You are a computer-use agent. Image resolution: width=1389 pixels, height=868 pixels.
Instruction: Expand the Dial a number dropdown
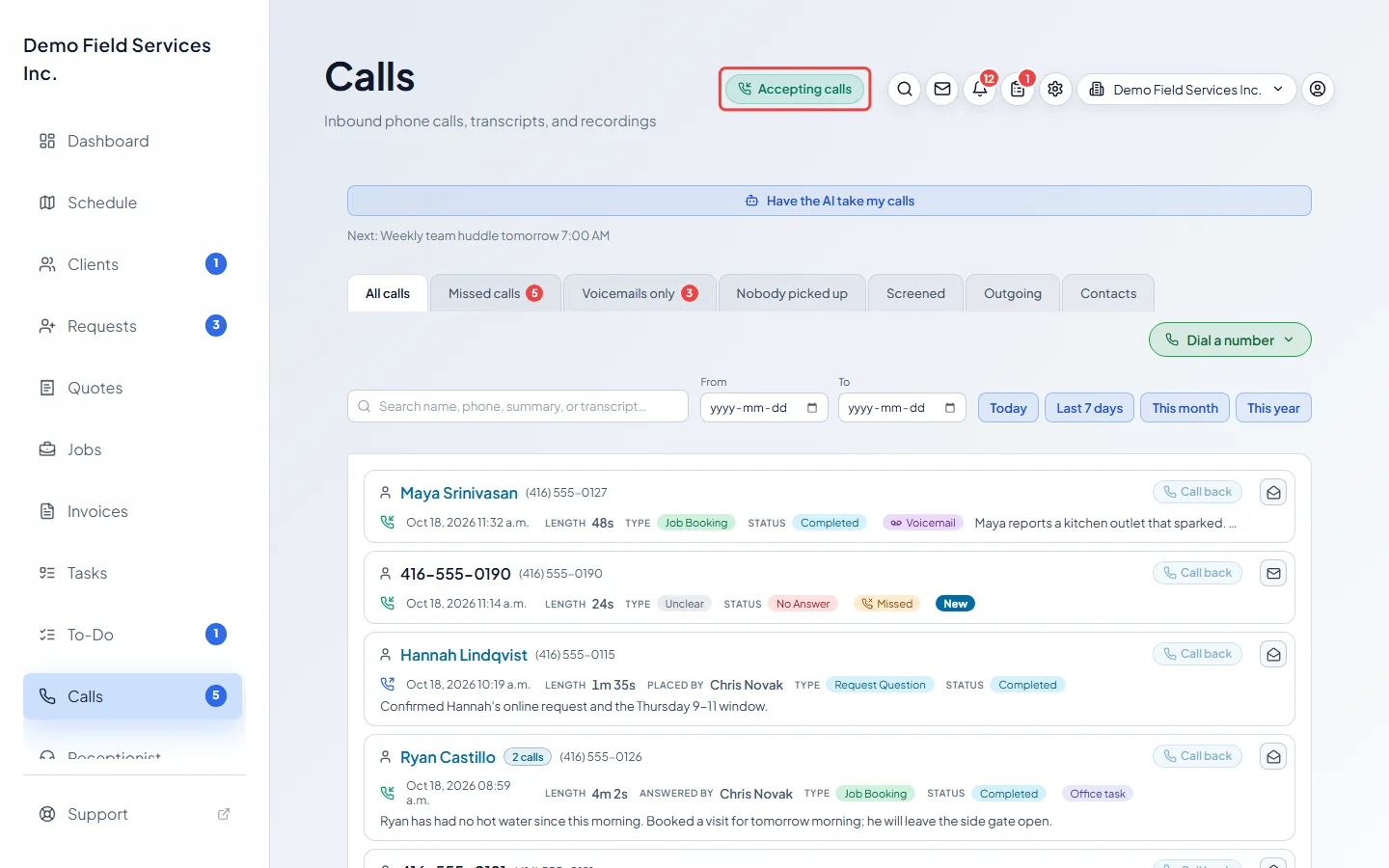click(1230, 339)
